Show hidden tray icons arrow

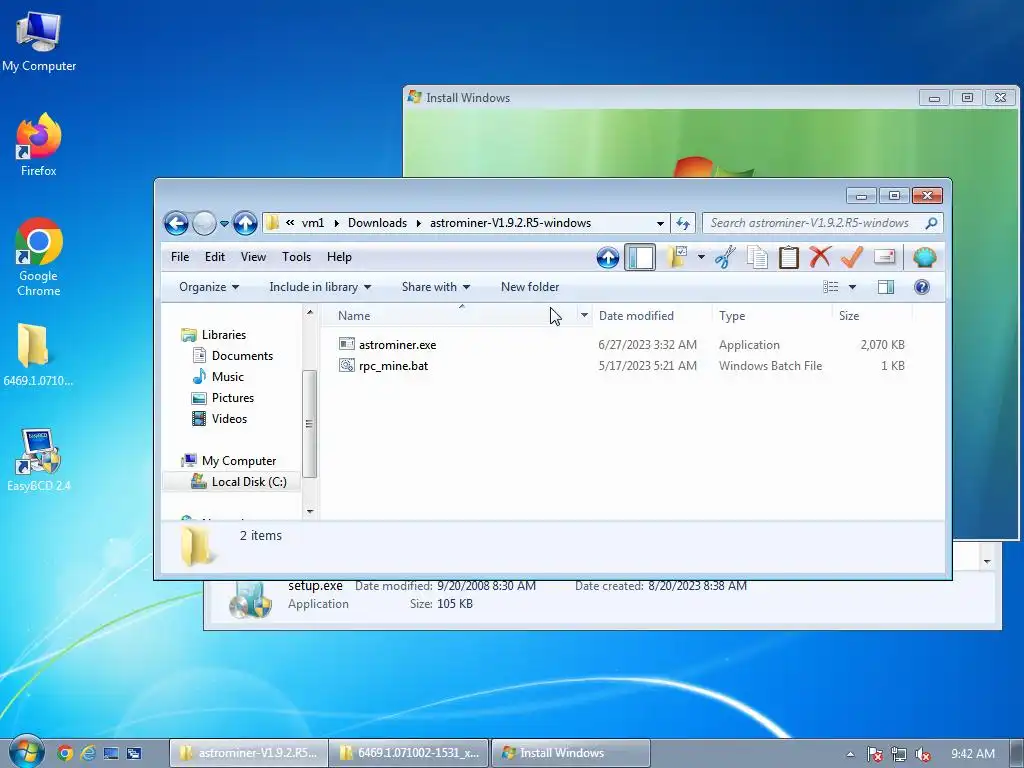click(850, 754)
